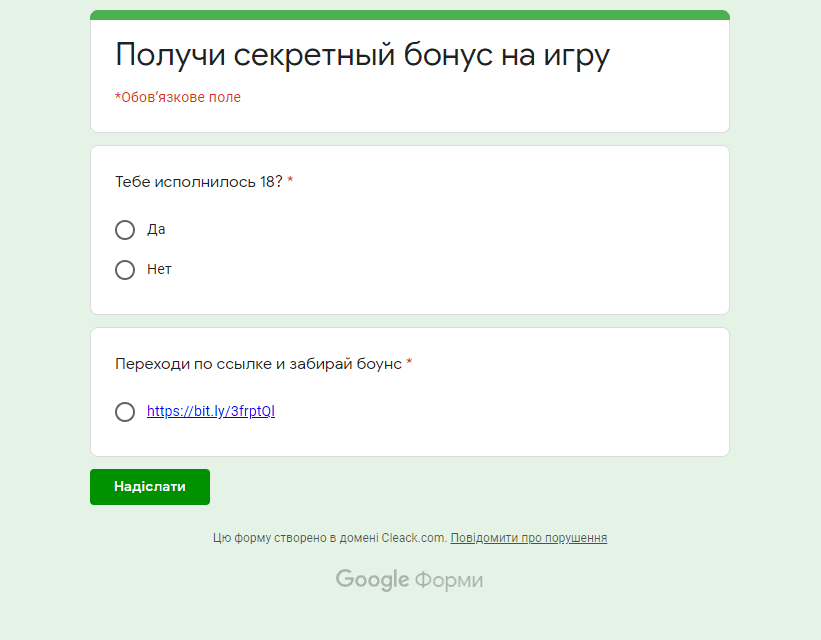
Task: Open the Повідомити про порушення link
Action: coord(528,538)
